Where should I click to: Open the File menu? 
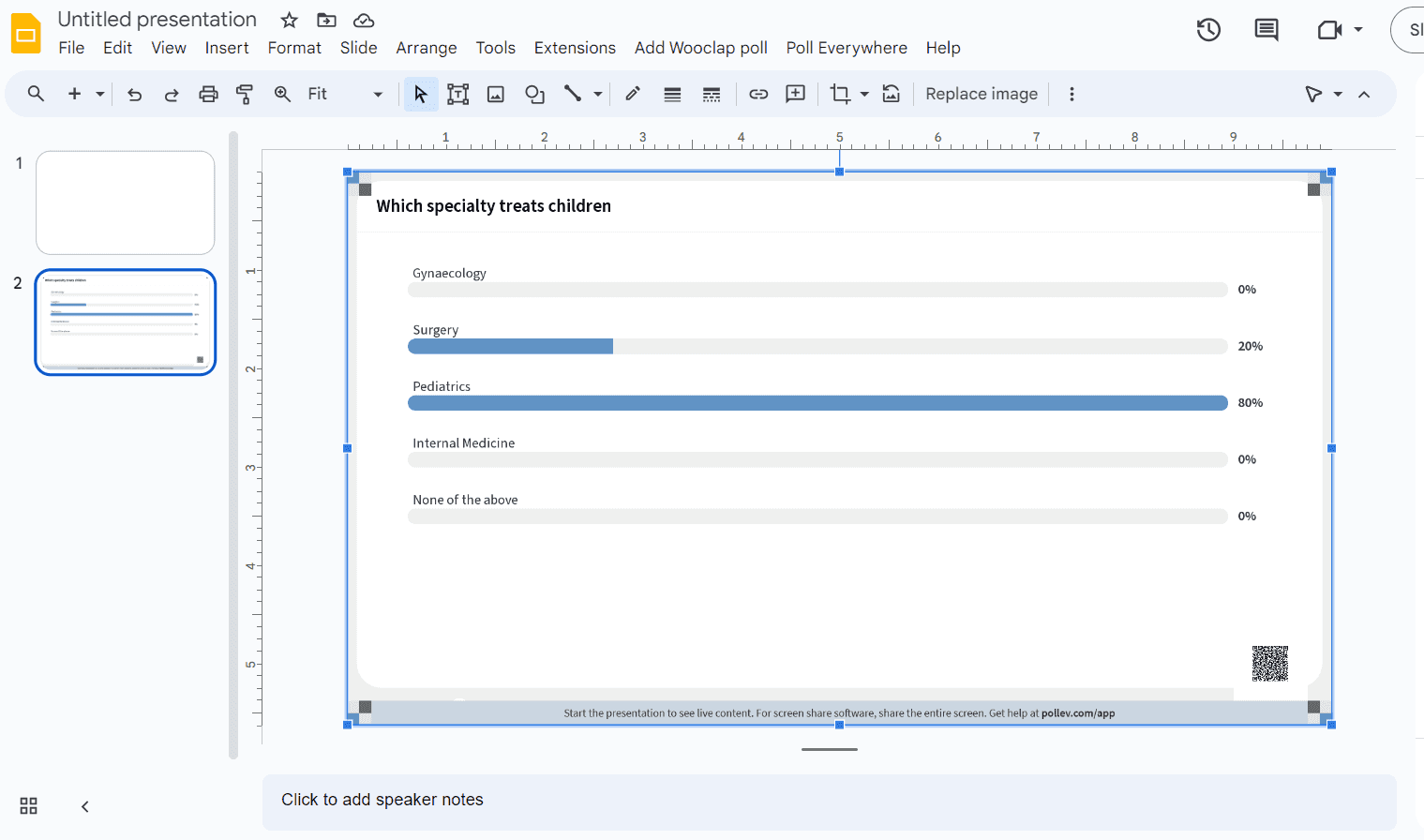pos(71,48)
